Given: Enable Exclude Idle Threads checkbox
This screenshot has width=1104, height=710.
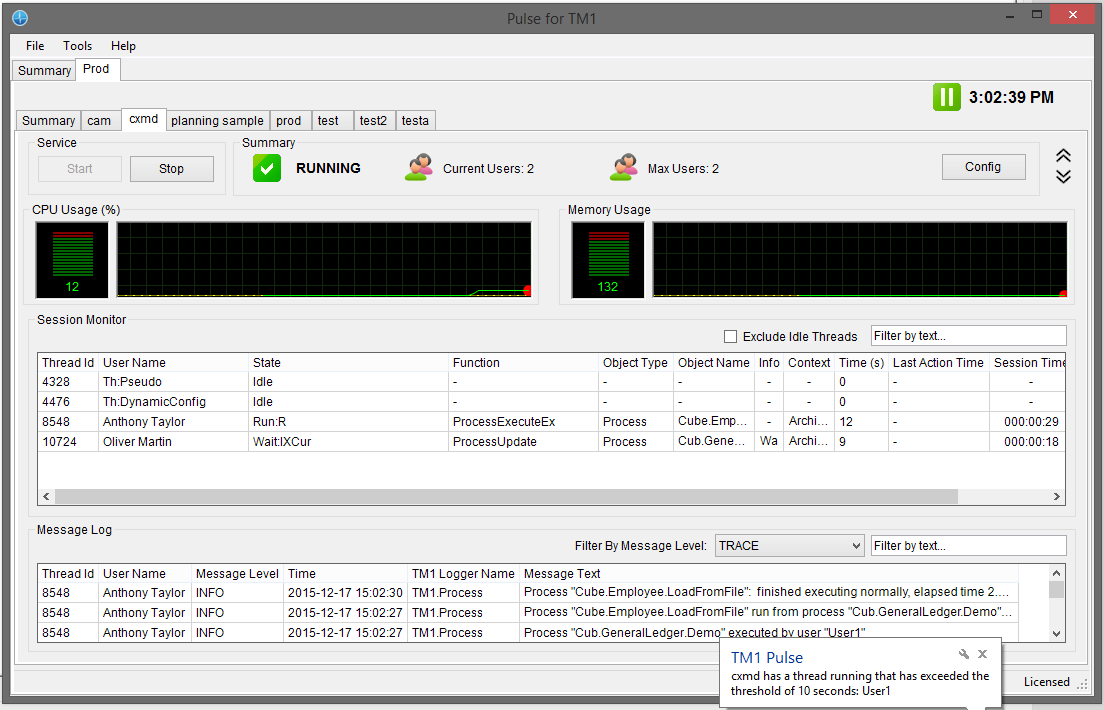Looking at the screenshot, I should [731, 337].
